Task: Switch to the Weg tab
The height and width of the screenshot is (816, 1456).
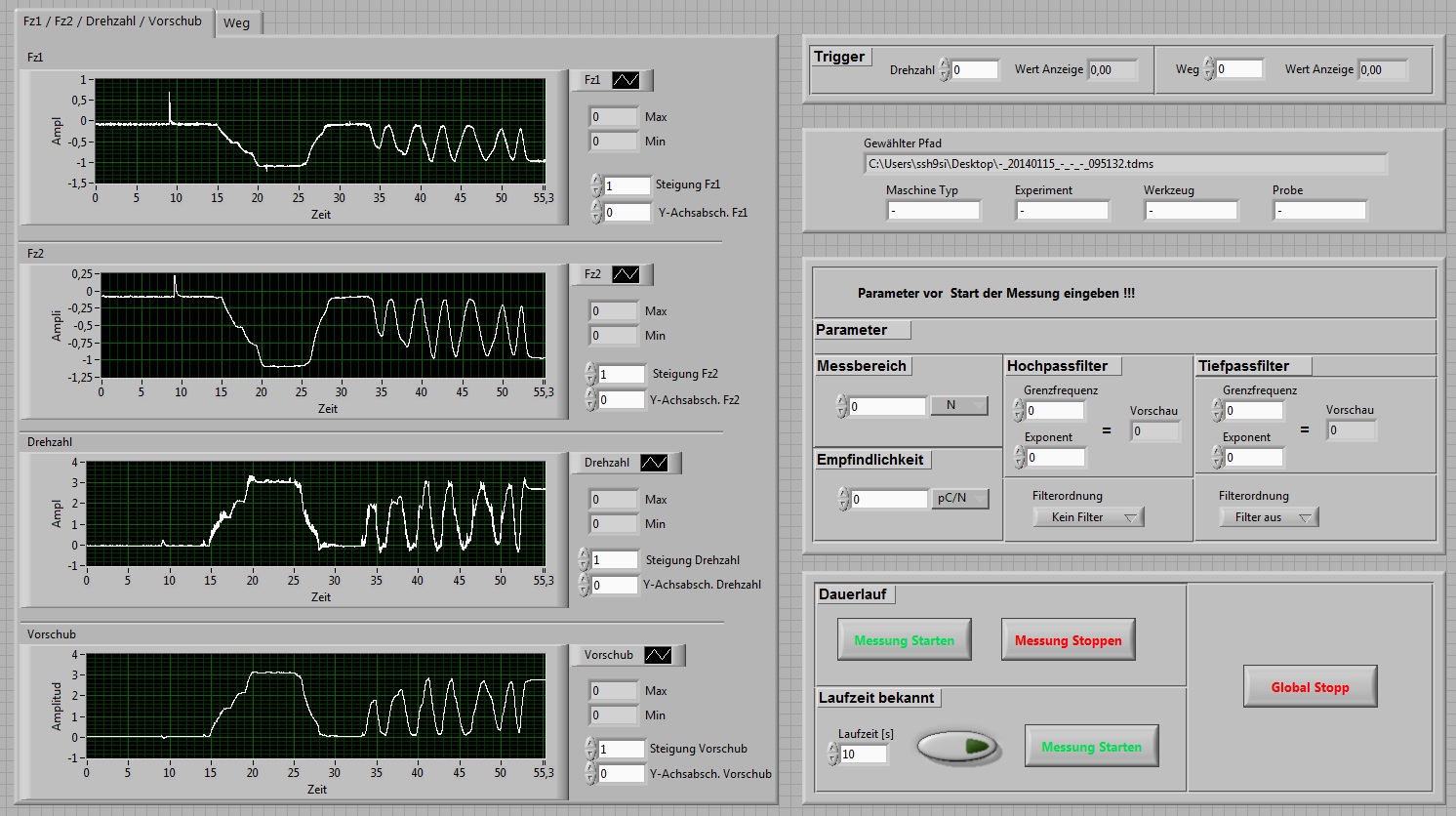Action: point(236,22)
